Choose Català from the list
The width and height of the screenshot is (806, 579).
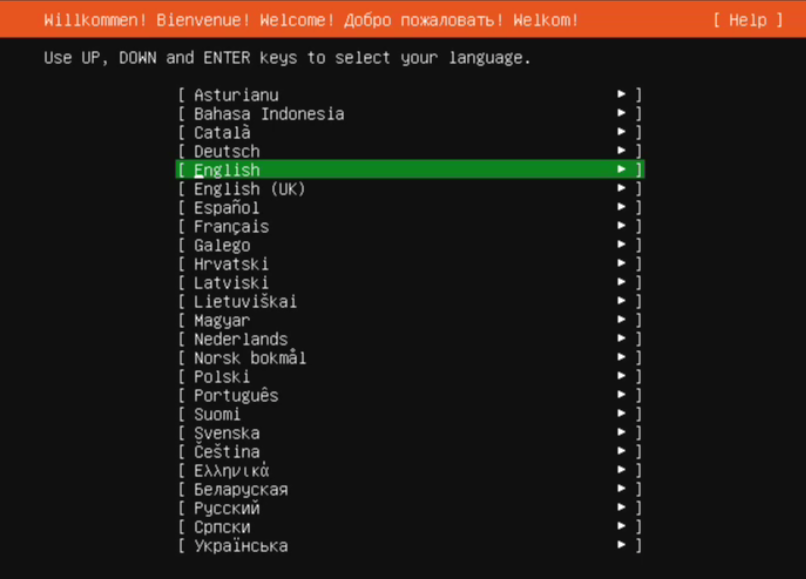point(410,132)
